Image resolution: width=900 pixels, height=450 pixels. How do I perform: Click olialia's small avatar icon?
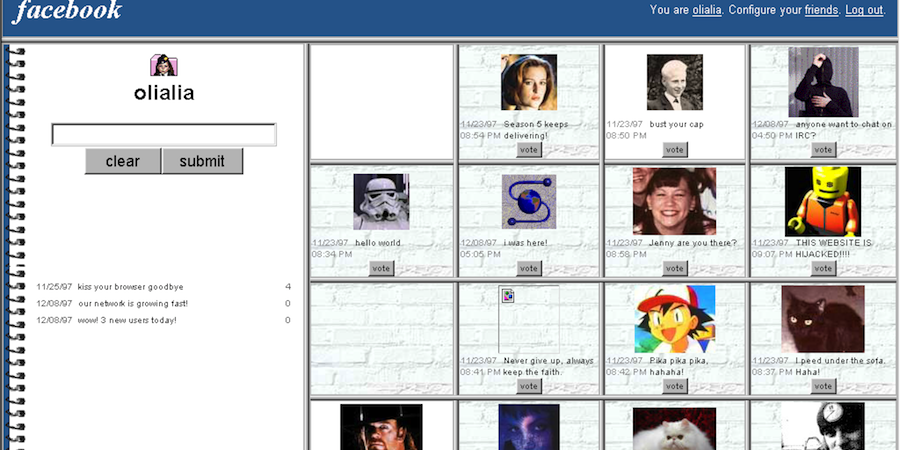[x=164, y=65]
